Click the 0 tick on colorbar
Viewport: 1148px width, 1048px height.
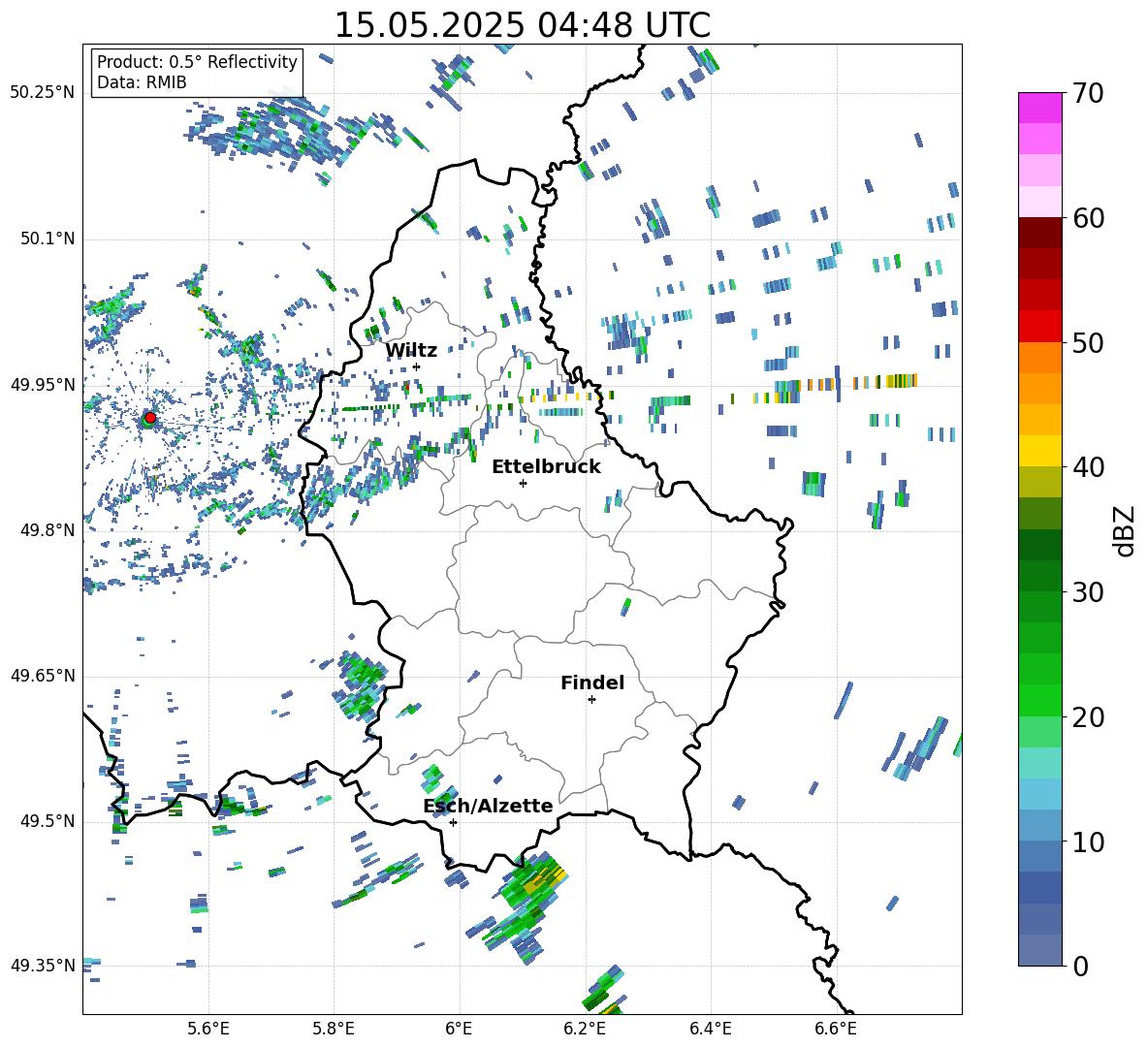click(x=1080, y=966)
